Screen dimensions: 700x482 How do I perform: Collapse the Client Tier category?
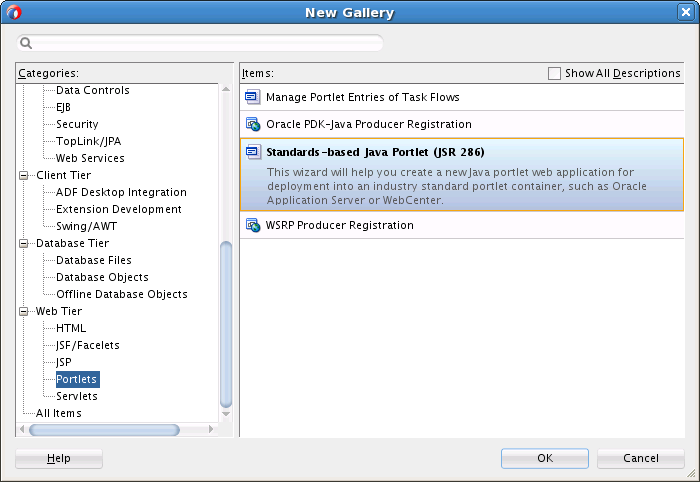click(25, 175)
